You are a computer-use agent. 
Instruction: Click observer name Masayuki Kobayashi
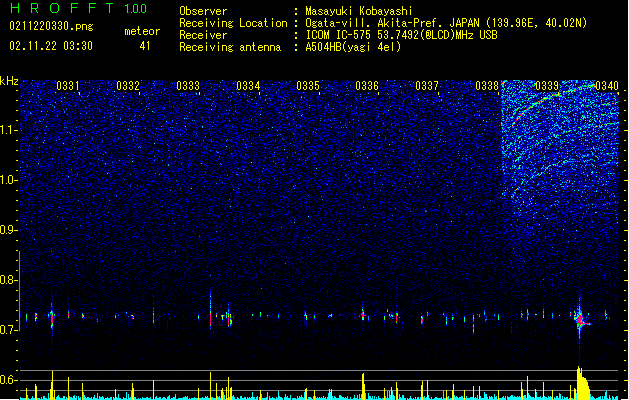[359, 11]
